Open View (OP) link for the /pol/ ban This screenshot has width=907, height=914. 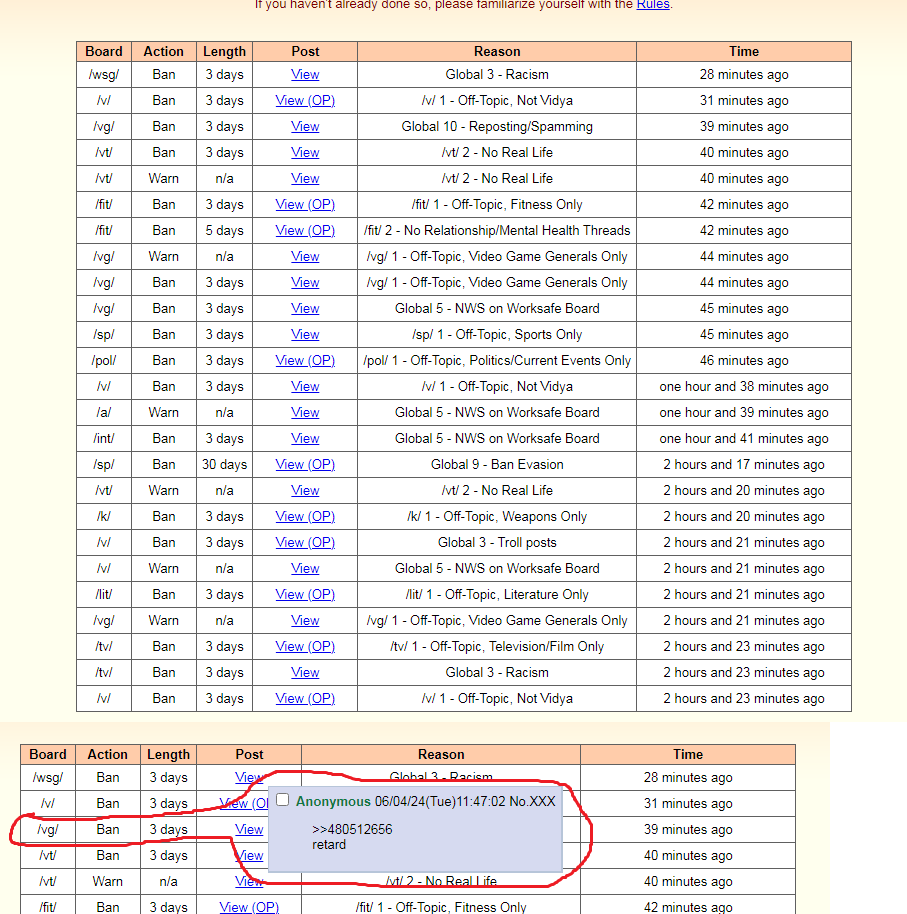[x=305, y=361]
